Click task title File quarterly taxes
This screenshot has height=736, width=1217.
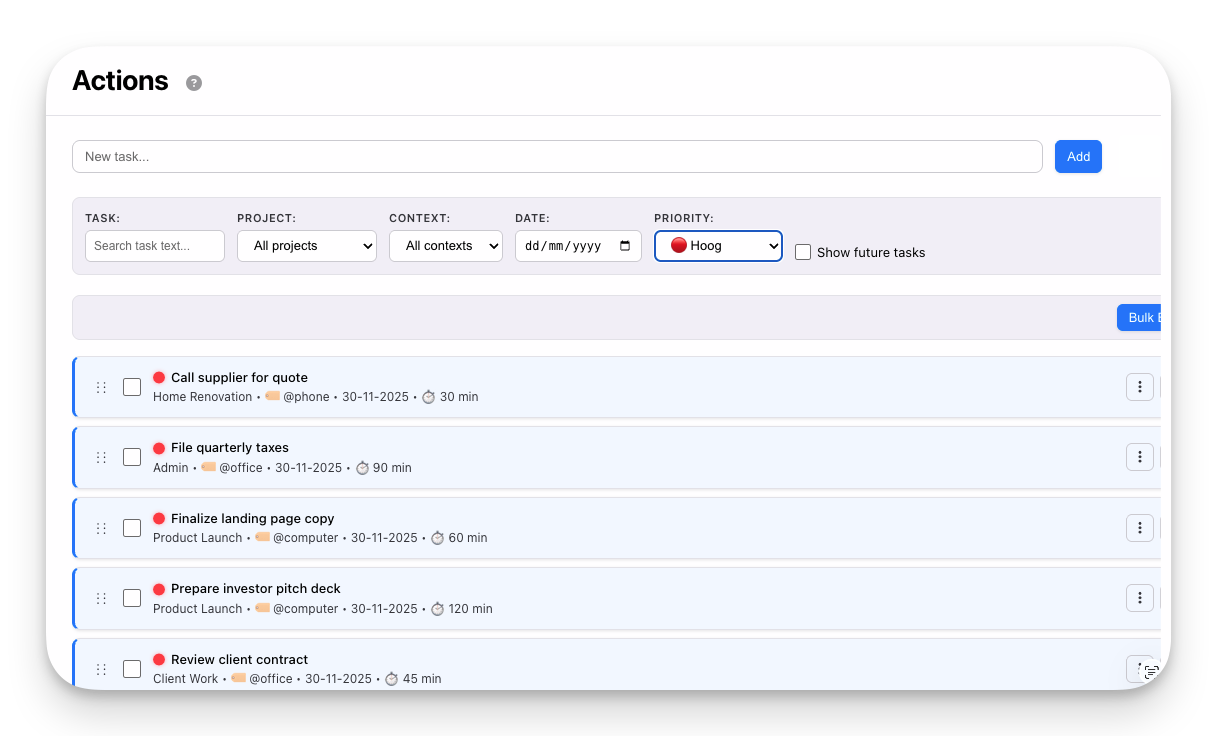(230, 448)
